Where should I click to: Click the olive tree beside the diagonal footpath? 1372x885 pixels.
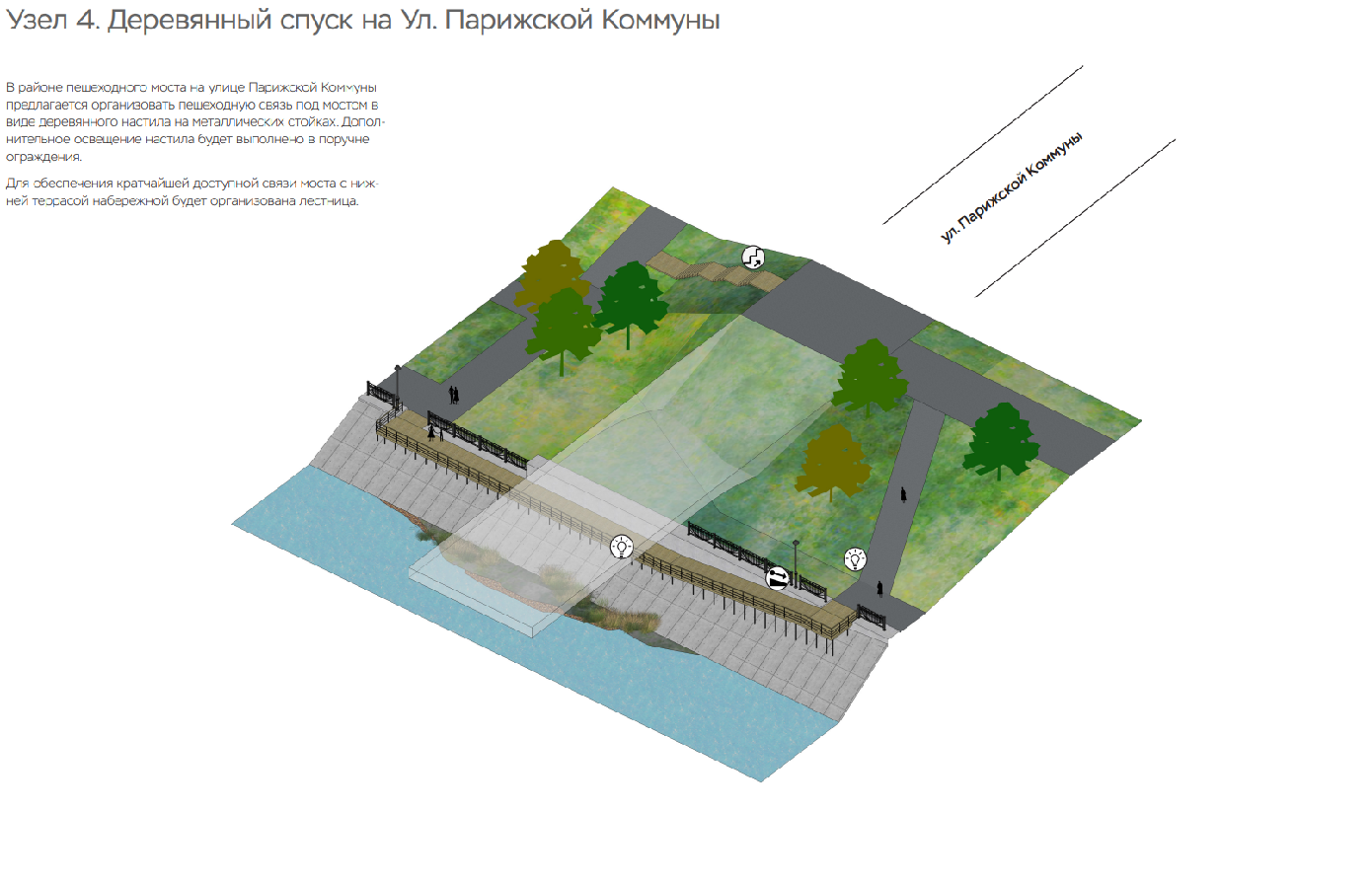click(832, 462)
